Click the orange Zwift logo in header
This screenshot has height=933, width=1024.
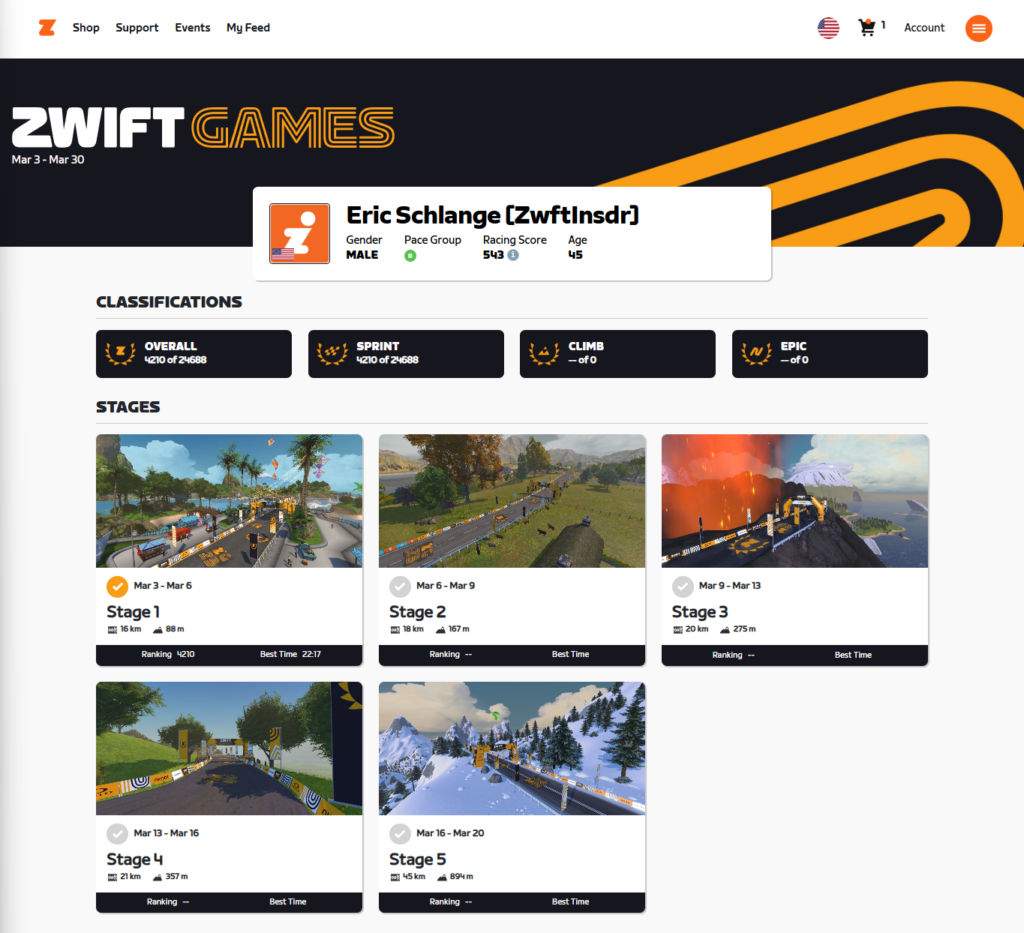46,28
